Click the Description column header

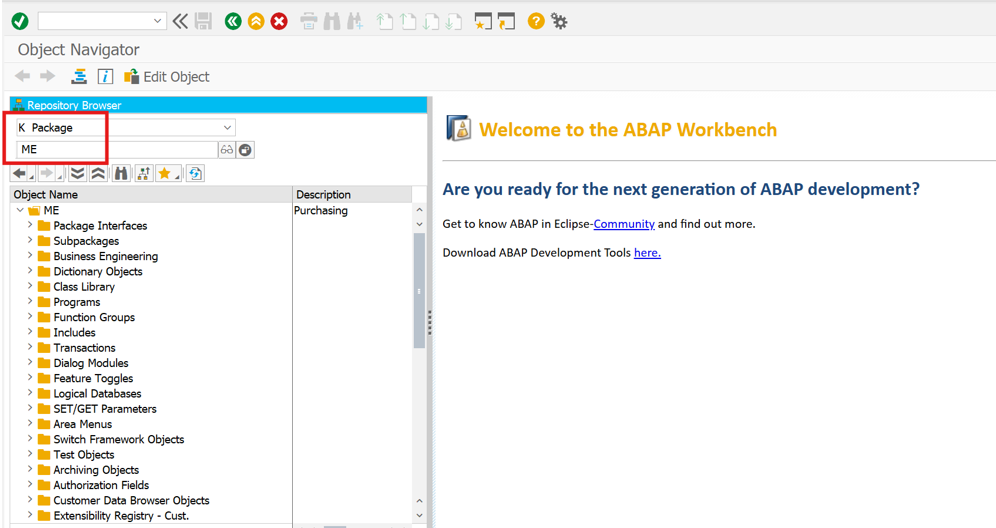[353, 194]
